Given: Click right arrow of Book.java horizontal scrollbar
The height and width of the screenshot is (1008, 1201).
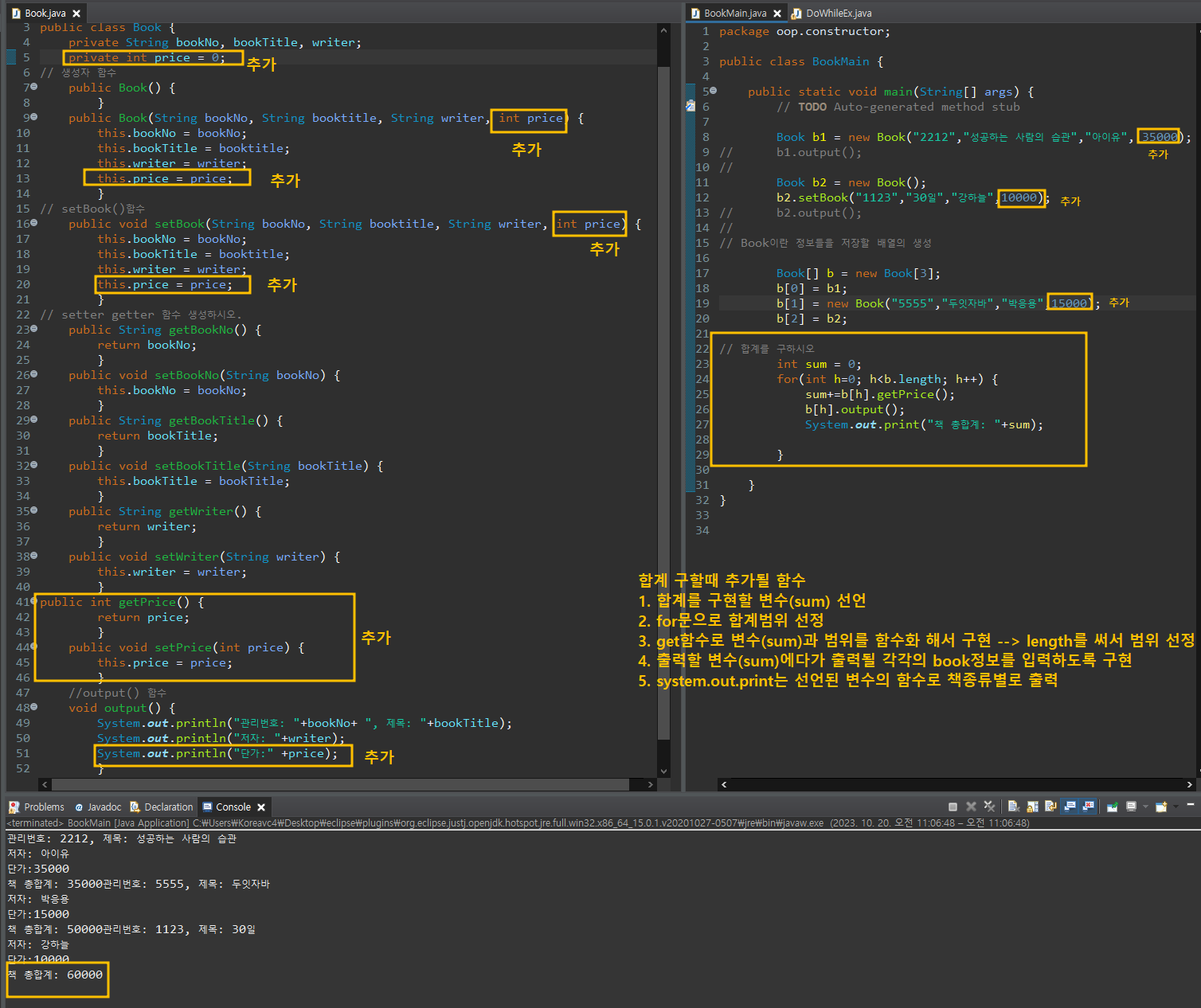Looking at the screenshot, I should coord(651,784).
